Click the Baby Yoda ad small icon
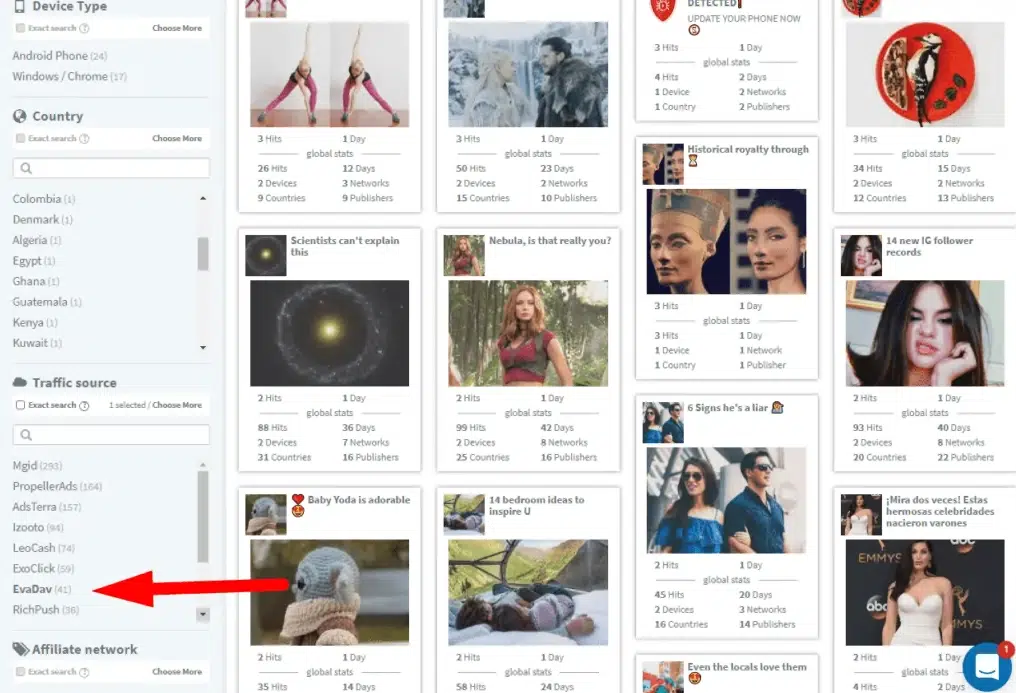 tap(266, 514)
